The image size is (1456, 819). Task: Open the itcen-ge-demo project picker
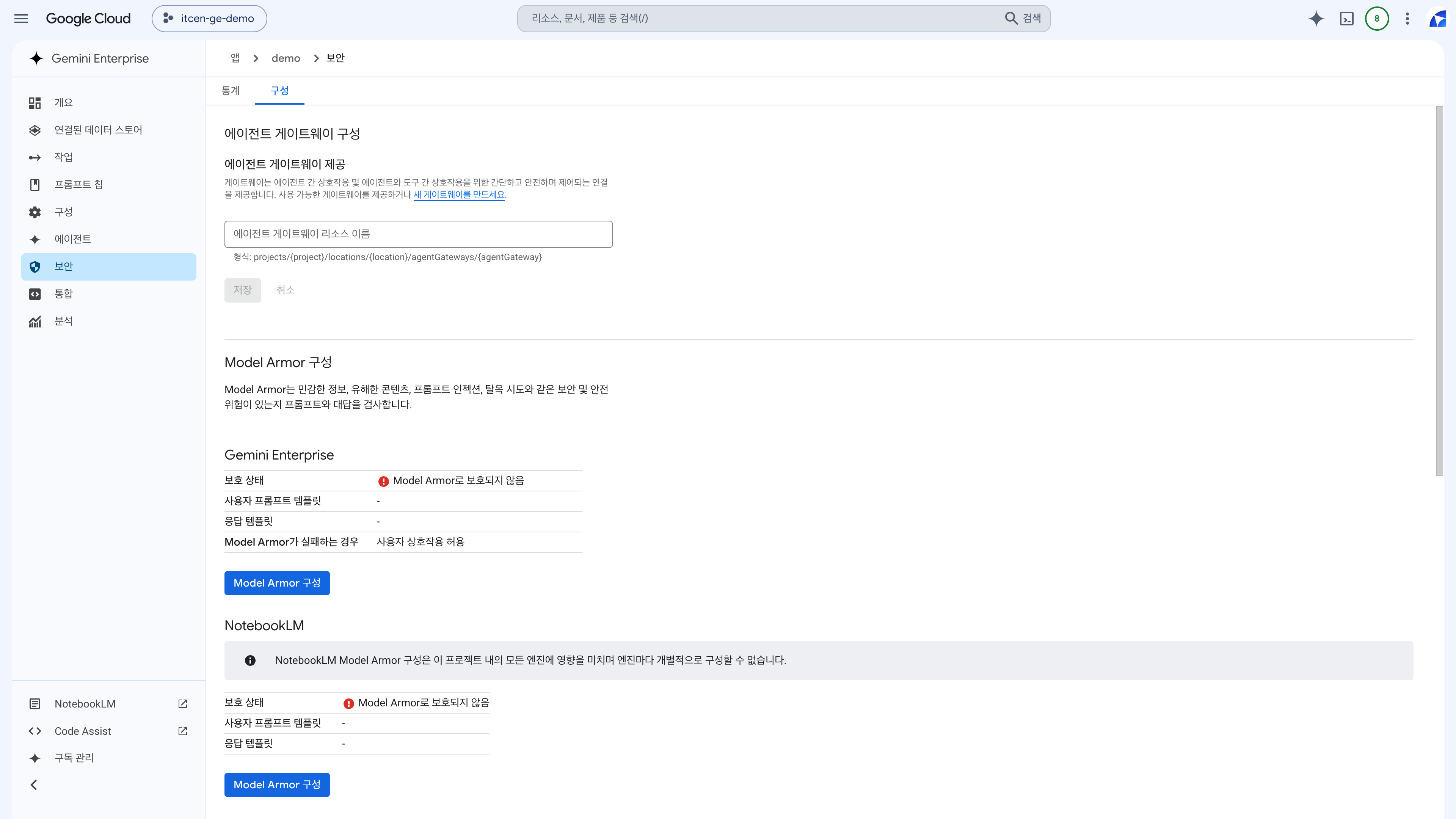(209, 19)
